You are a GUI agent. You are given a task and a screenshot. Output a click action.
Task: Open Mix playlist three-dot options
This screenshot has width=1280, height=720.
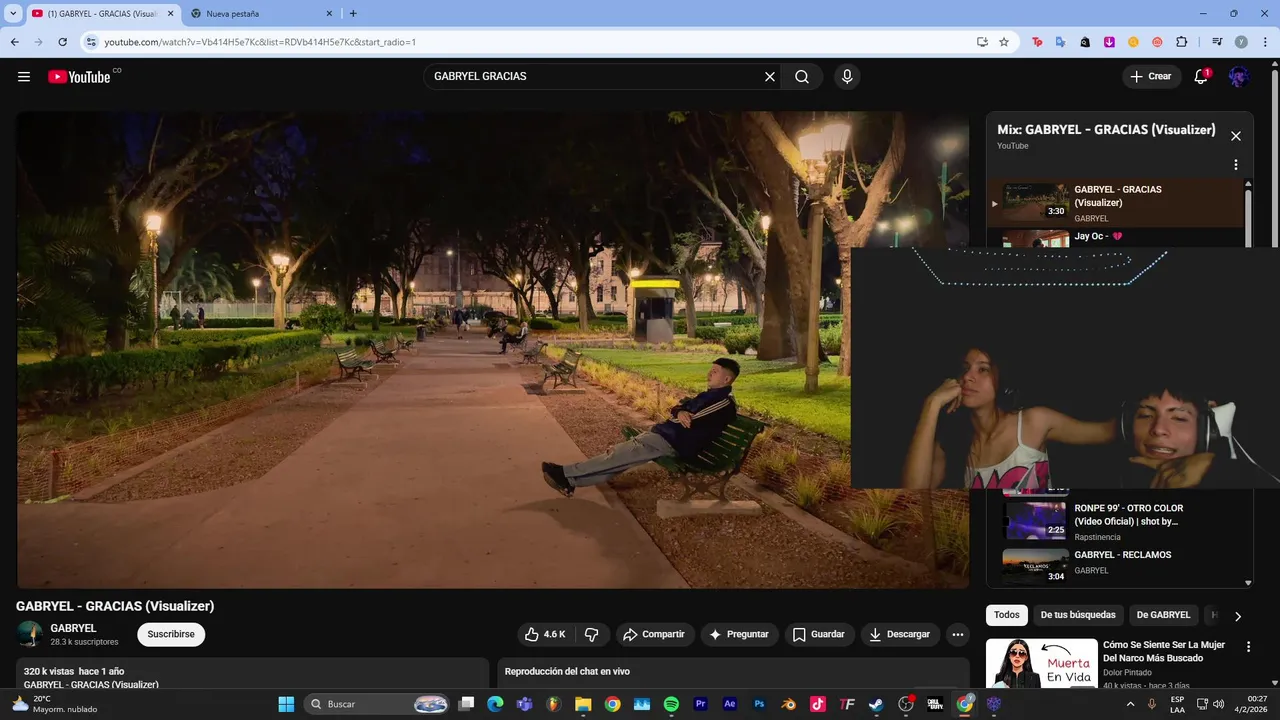point(1236,165)
